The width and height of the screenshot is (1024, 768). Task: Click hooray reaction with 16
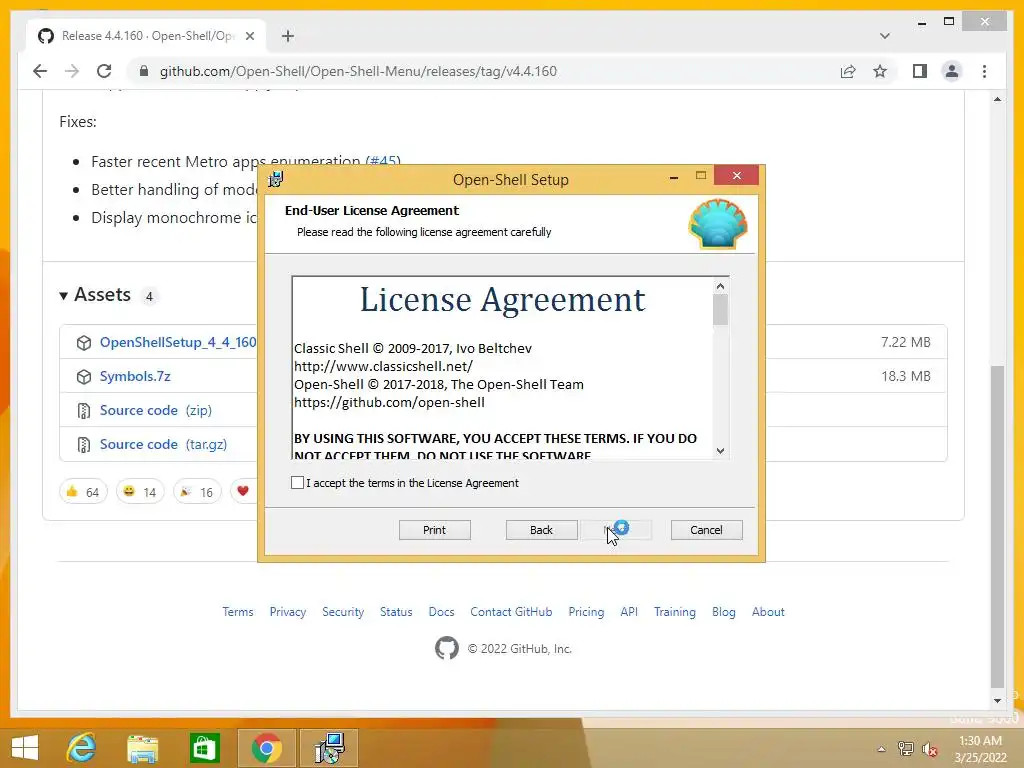coord(197,492)
